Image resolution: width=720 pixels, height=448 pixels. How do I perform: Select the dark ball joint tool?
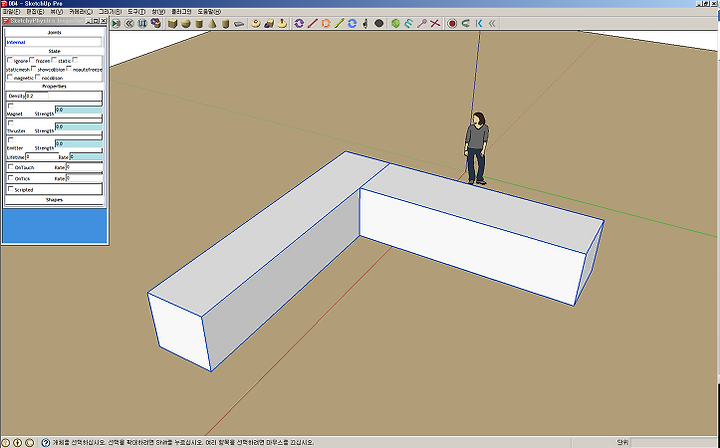(379, 23)
